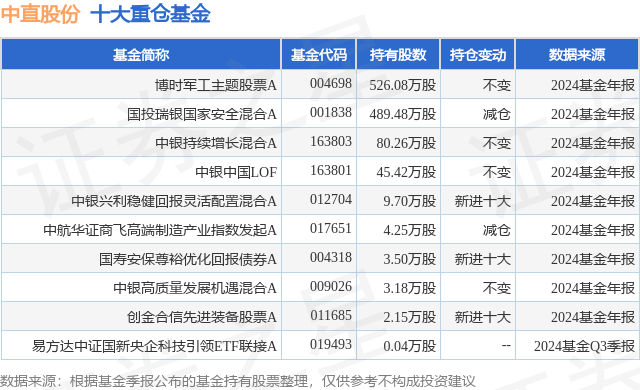This screenshot has width=640, height=390.
Task: Click 不变 in the 博时军工主题股票A row
Action: click(x=497, y=85)
